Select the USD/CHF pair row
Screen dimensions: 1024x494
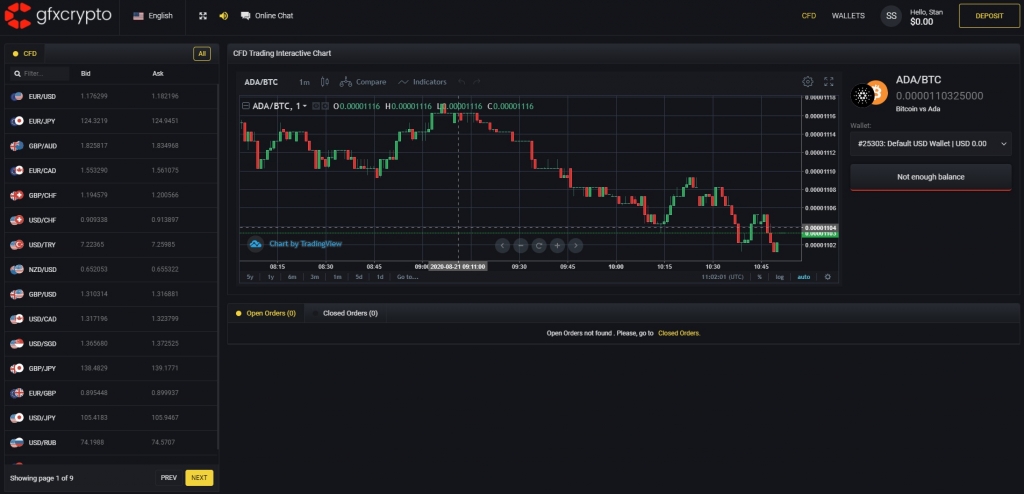[x=111, y=220]
